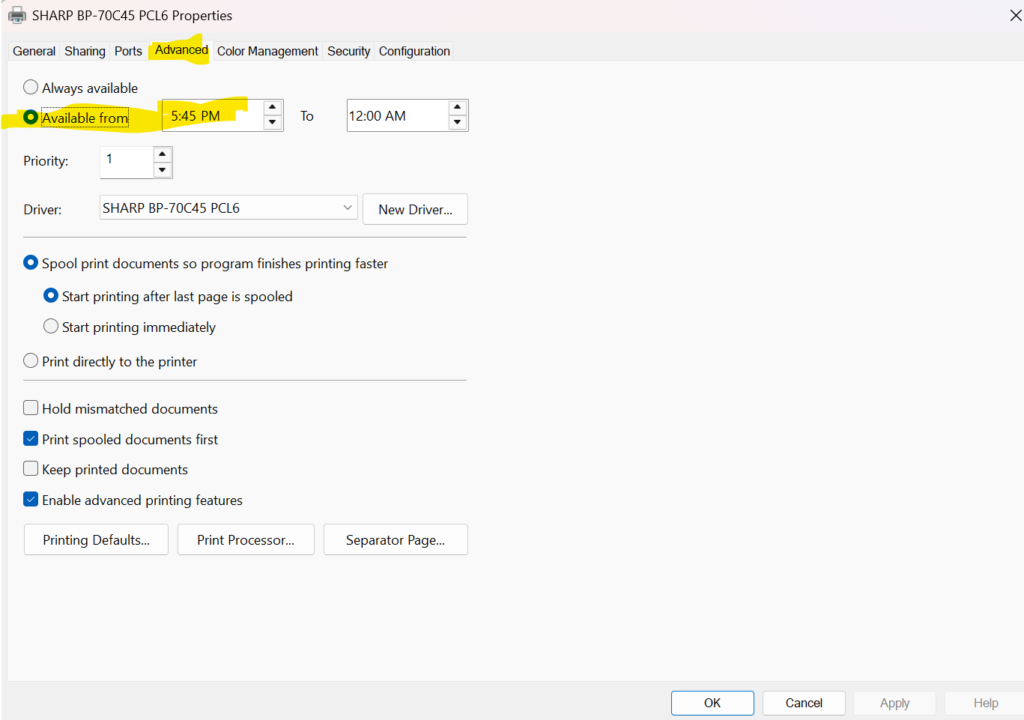Viewport: 1024px width, 720px height.
Task: Decrease the Priority value
Action: pos(162,169)
